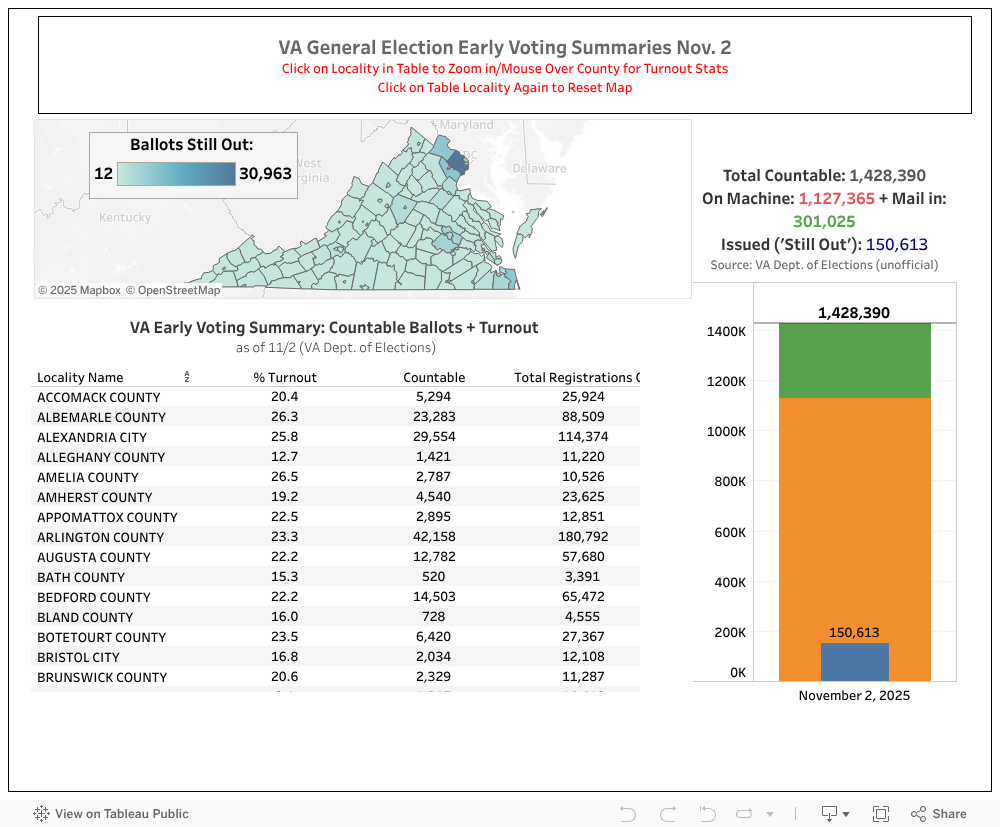This screenshot has width=1000, height=827.
Task: Open the replay speed dropdown arrow
Action: (768, 814)
